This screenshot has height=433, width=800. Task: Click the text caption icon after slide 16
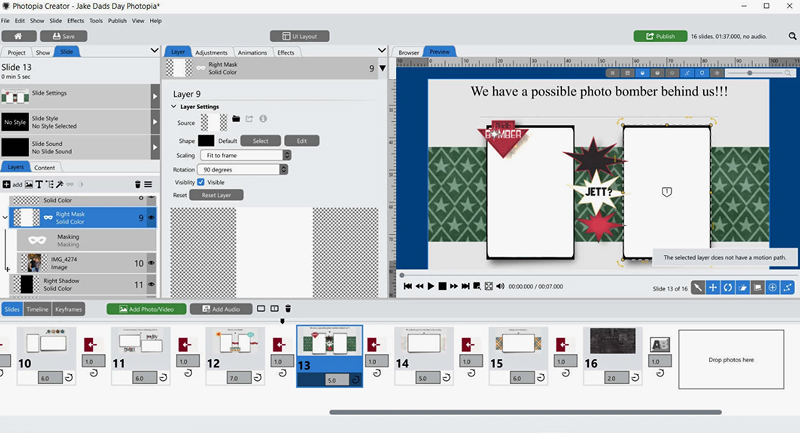659,345
